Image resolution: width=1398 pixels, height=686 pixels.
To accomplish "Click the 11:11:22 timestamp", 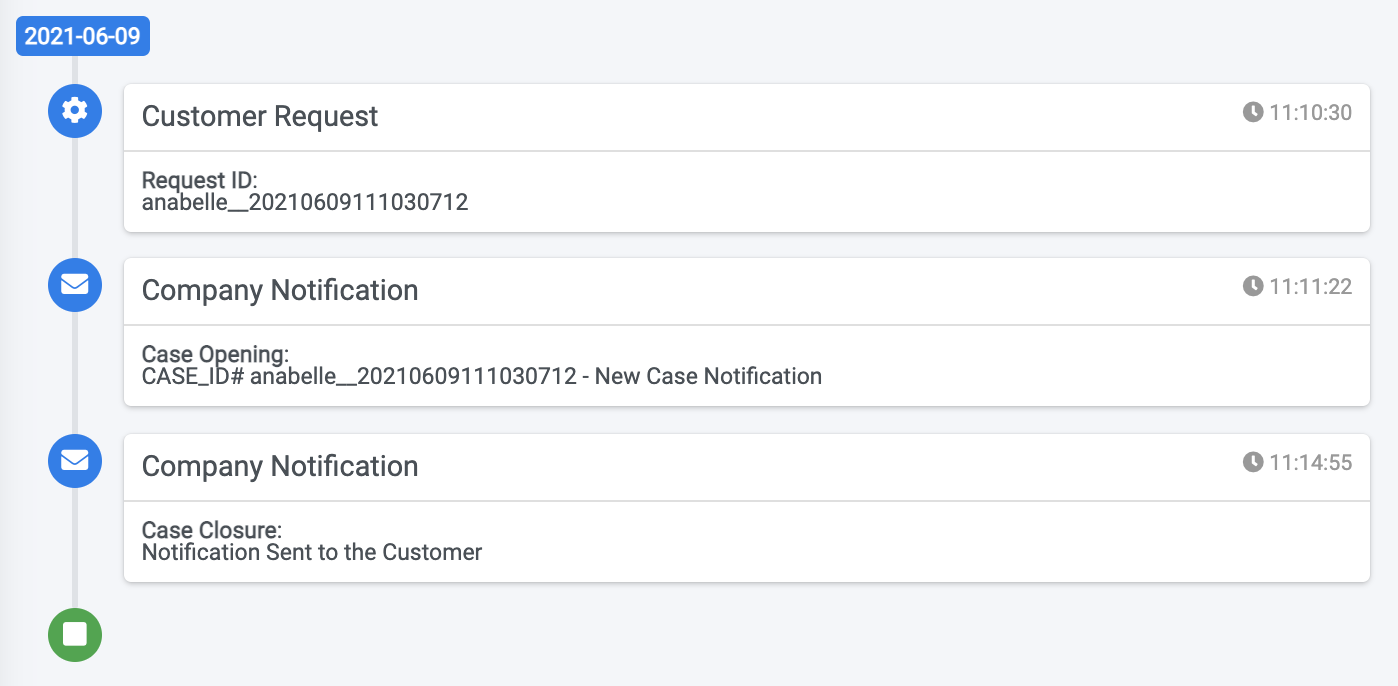I will 1310,287.
